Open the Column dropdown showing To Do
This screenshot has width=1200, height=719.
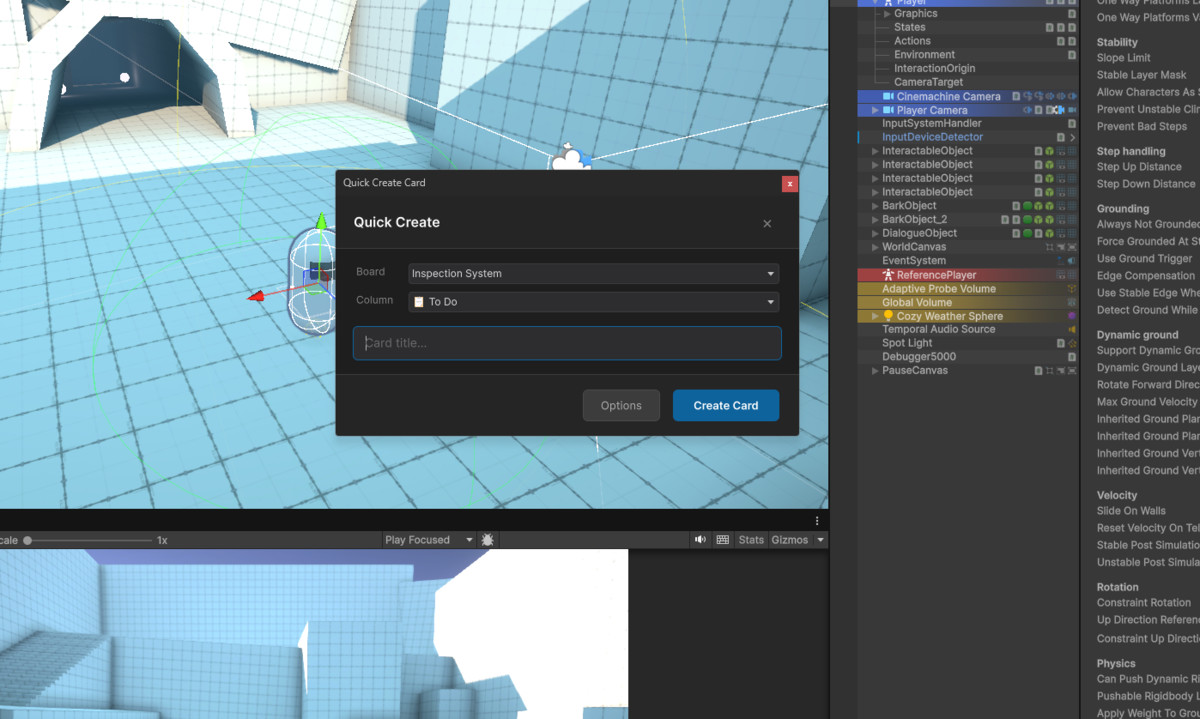pos(594,302)
